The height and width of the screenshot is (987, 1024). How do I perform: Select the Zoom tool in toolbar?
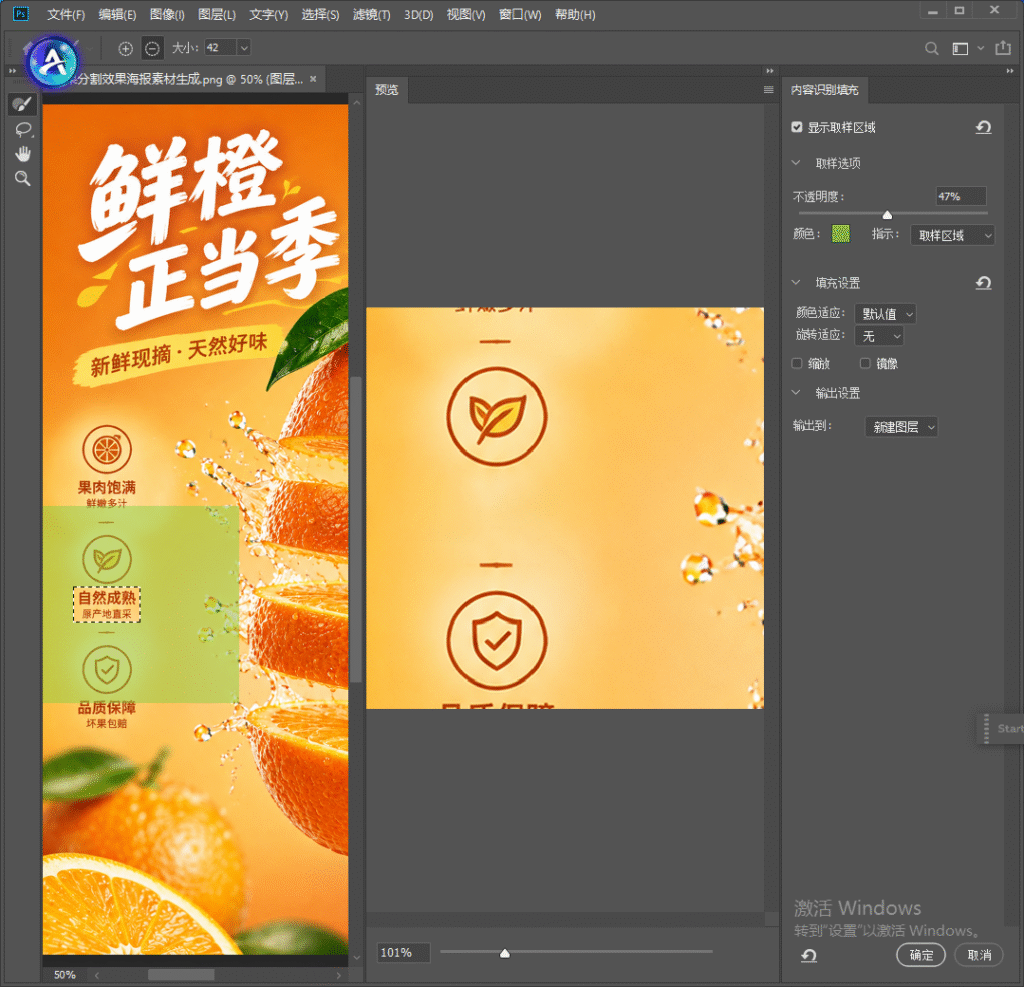[23, 179]
